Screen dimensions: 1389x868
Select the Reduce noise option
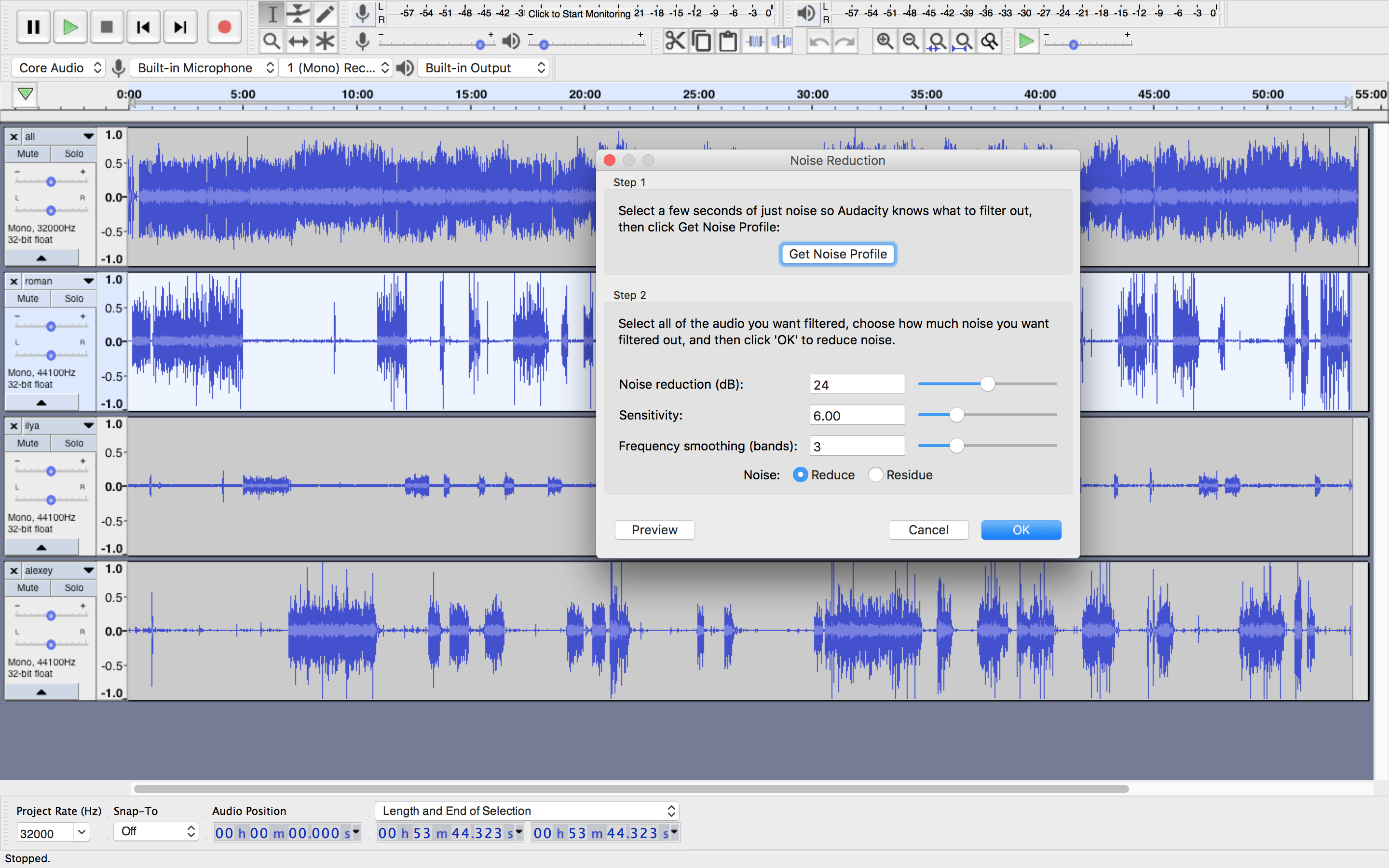click(x=800, y=475)
